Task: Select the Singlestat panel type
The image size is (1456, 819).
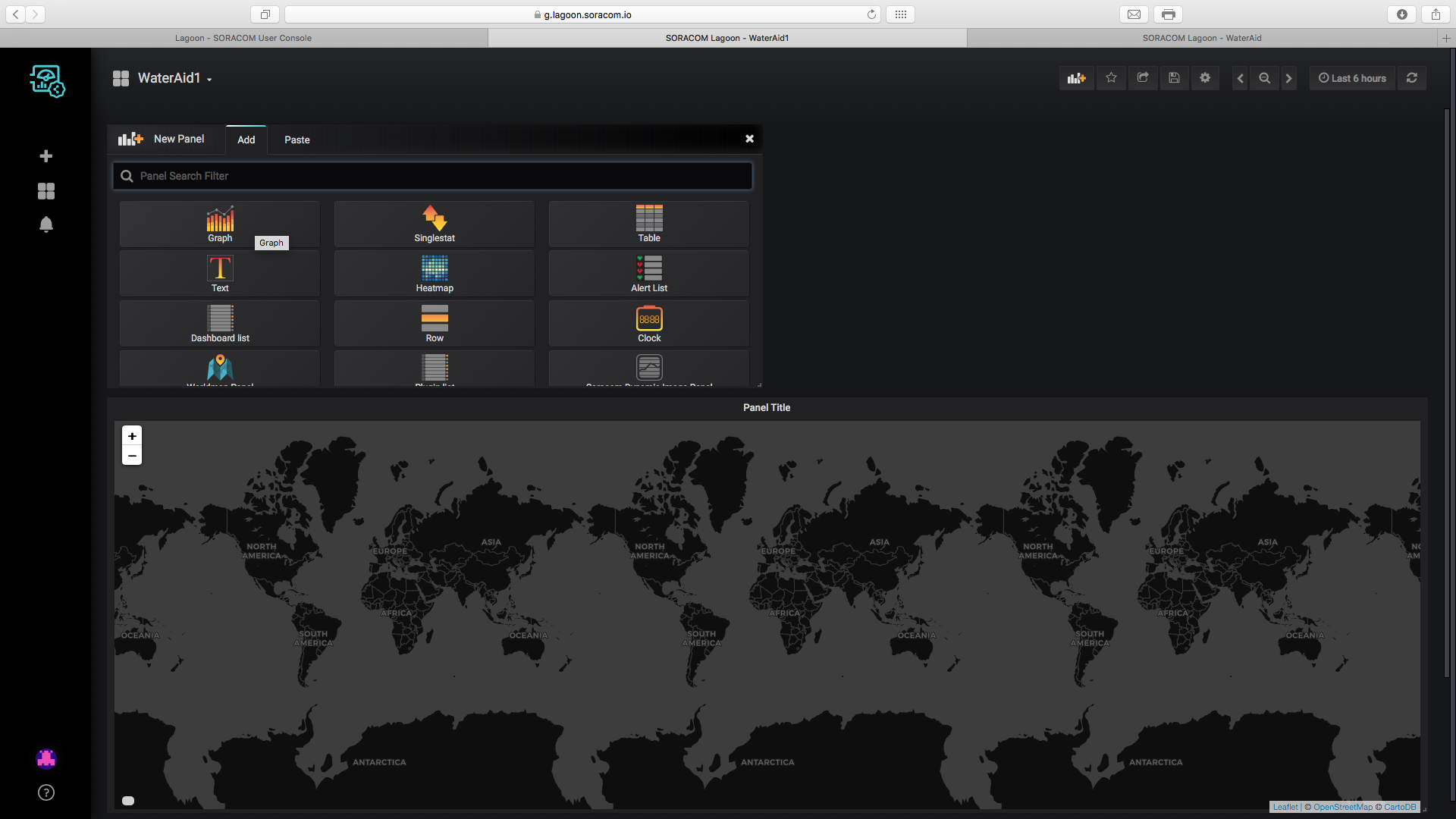Action: (x=435, y=224)
